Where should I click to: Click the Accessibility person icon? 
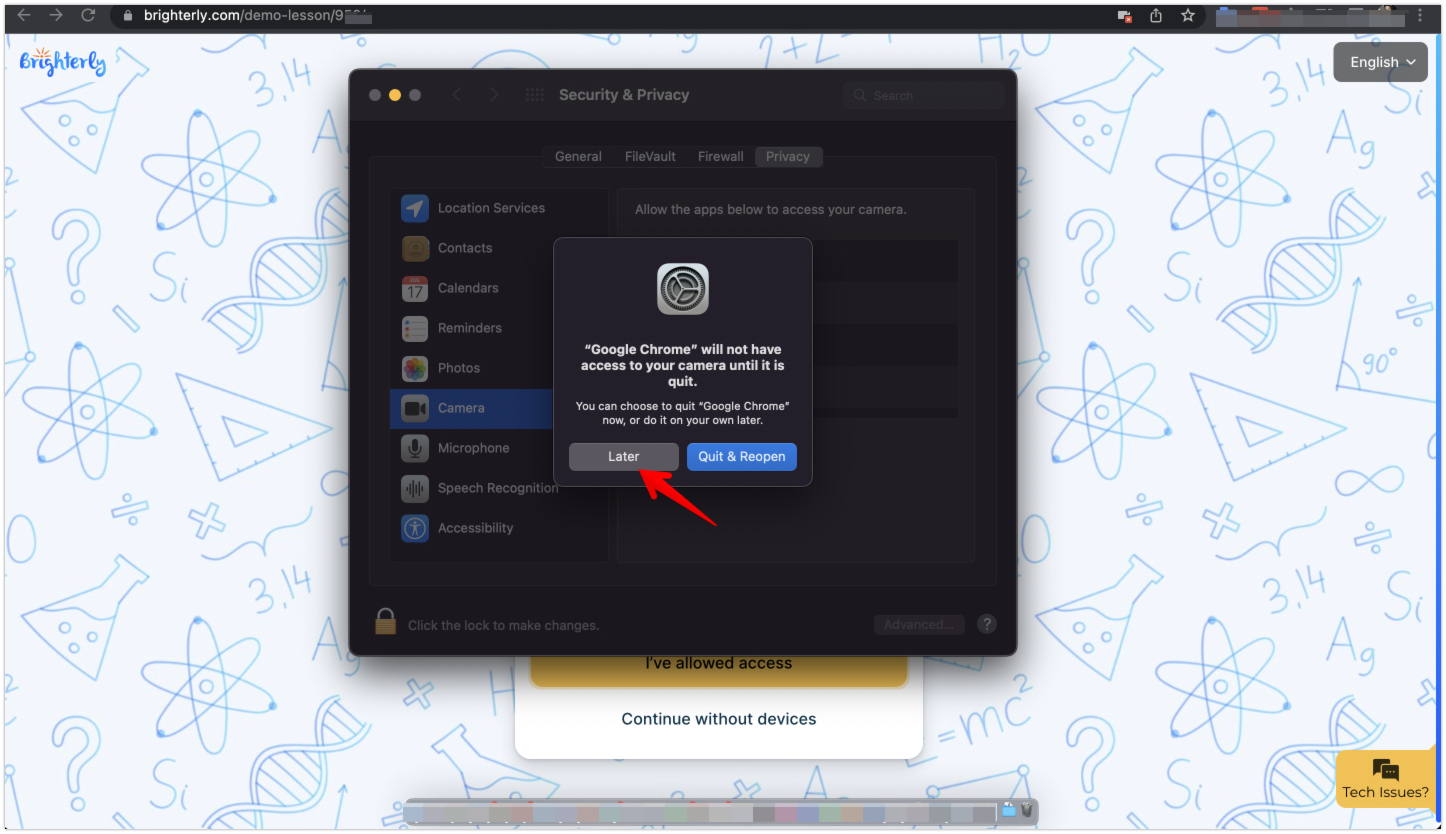point(415,528)
